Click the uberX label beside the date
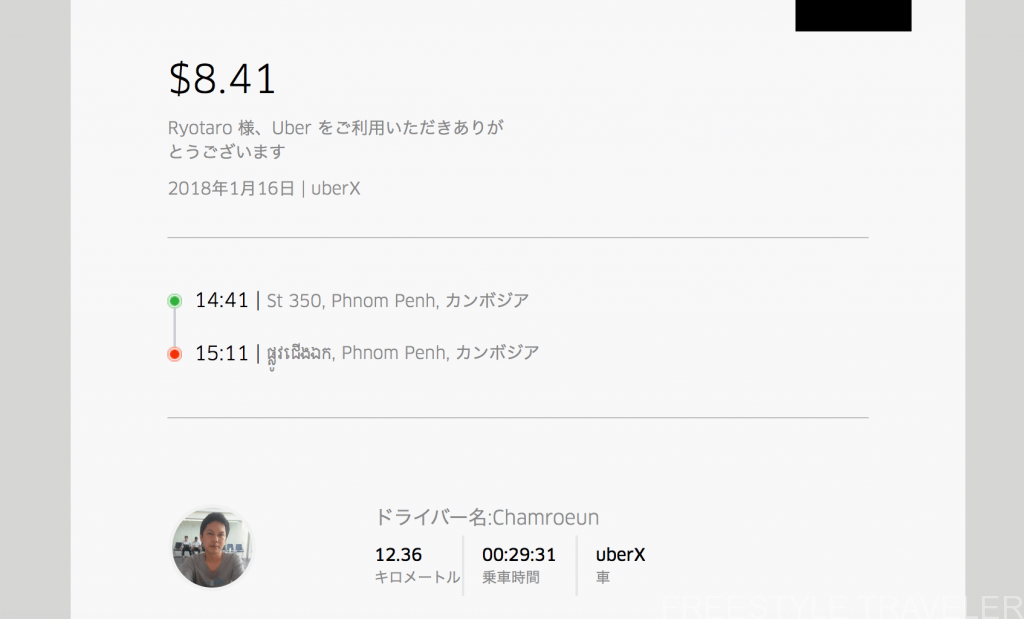 pos(336,189)
